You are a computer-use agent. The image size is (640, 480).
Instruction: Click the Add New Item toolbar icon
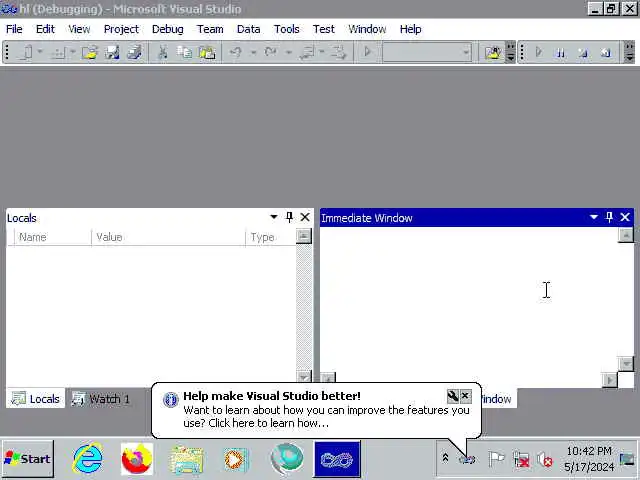point(59,52)
